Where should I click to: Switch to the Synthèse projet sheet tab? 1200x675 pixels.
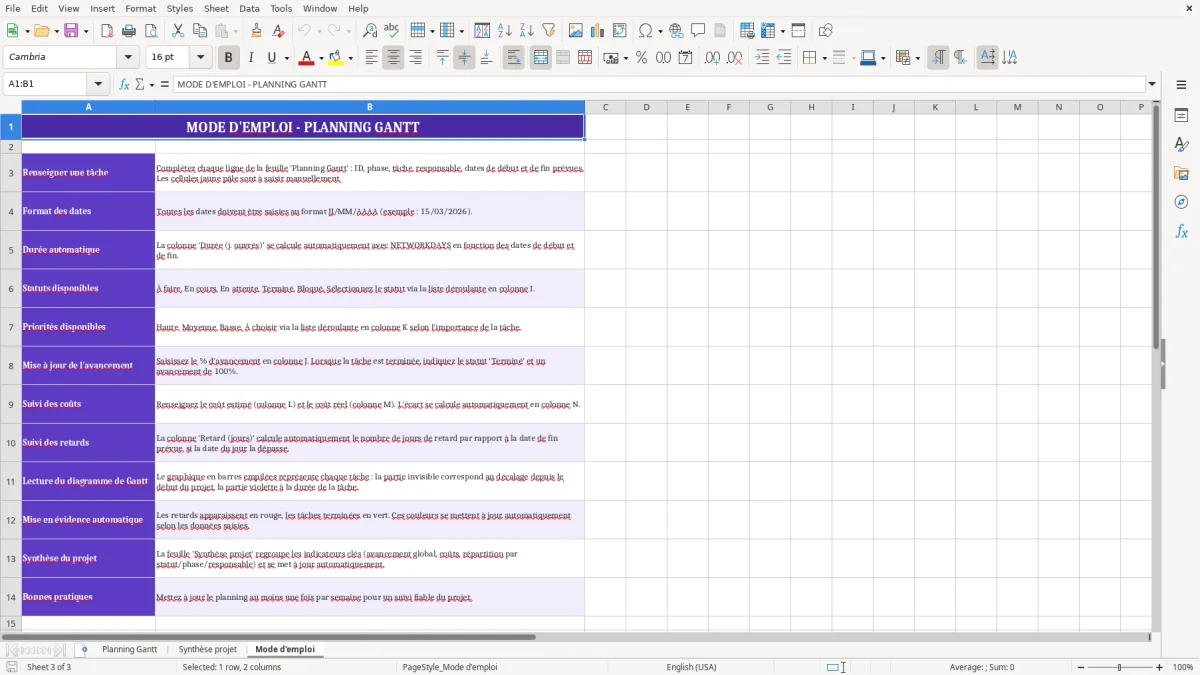point(208,649)
